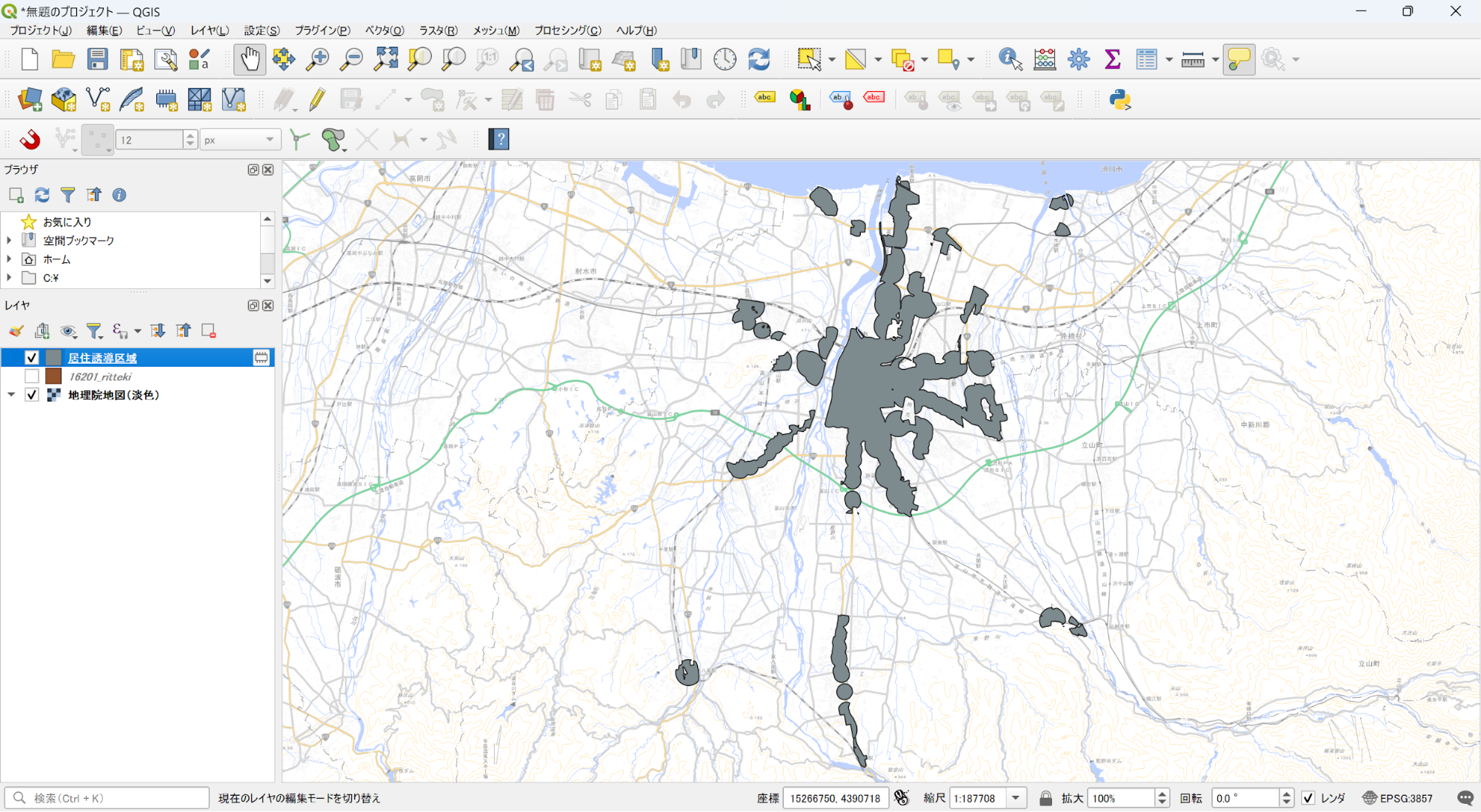Uncheck the 居住誘導区域 layer visibility
Screen dimensions: 1481x812
click(31, 358)
